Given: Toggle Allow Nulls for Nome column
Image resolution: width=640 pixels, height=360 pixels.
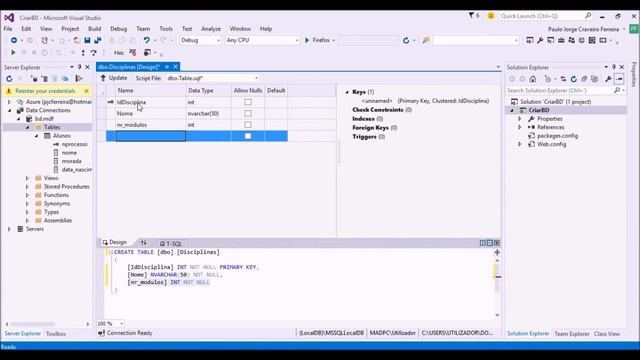Looking at the screenshot, I should [248, 113].
